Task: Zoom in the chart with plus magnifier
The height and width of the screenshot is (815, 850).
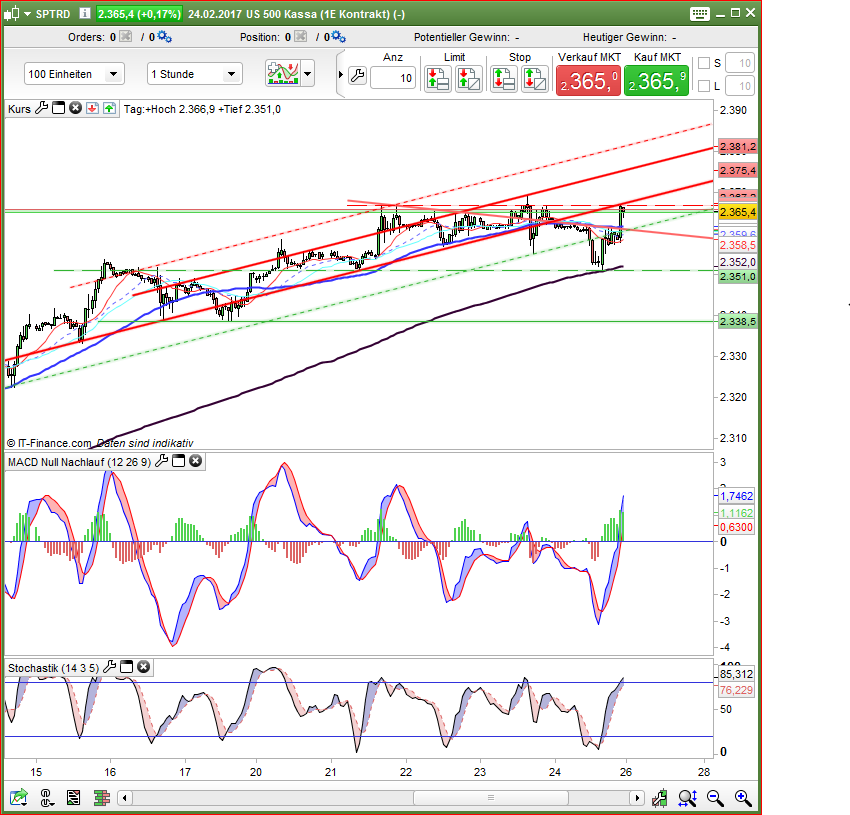Action: 743,798
